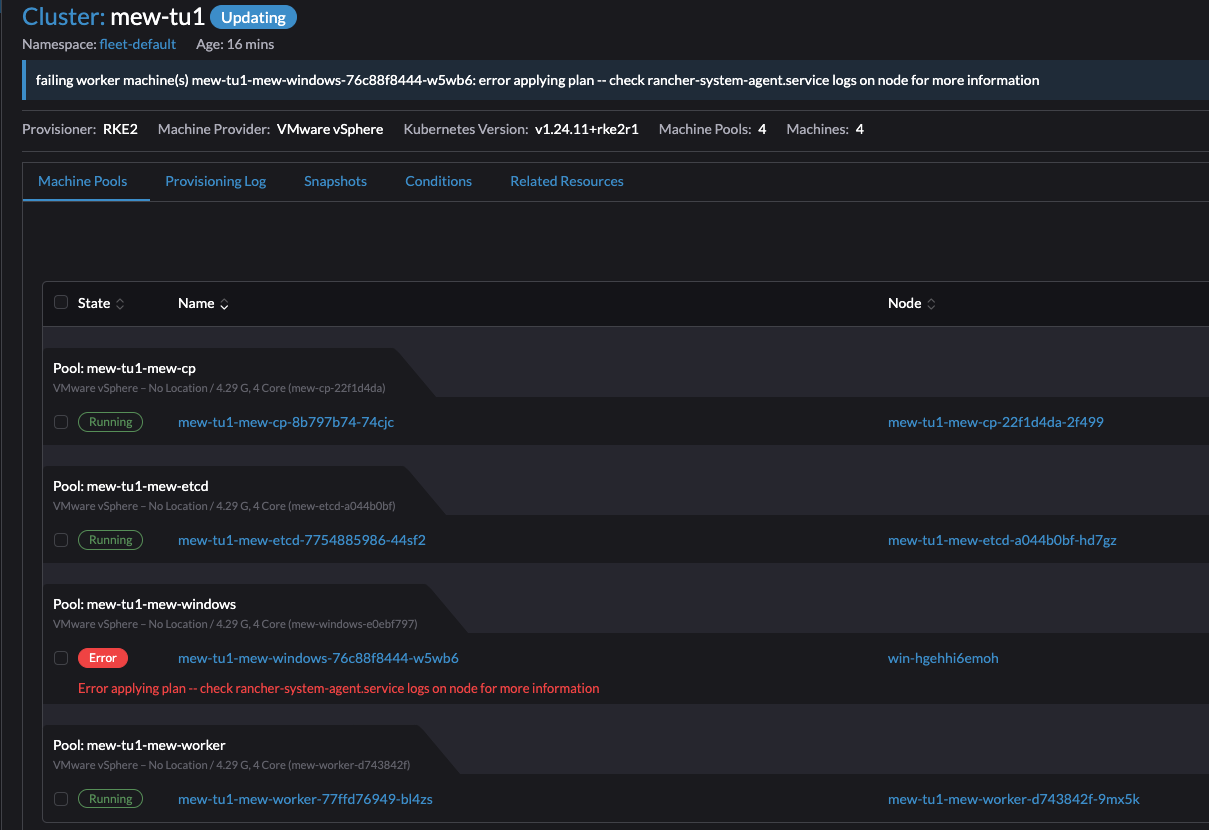The image size is (1209, 830).
Task: Select the etcd machine row checkbox
Action: pyautogui.click(x=61, y=540)
